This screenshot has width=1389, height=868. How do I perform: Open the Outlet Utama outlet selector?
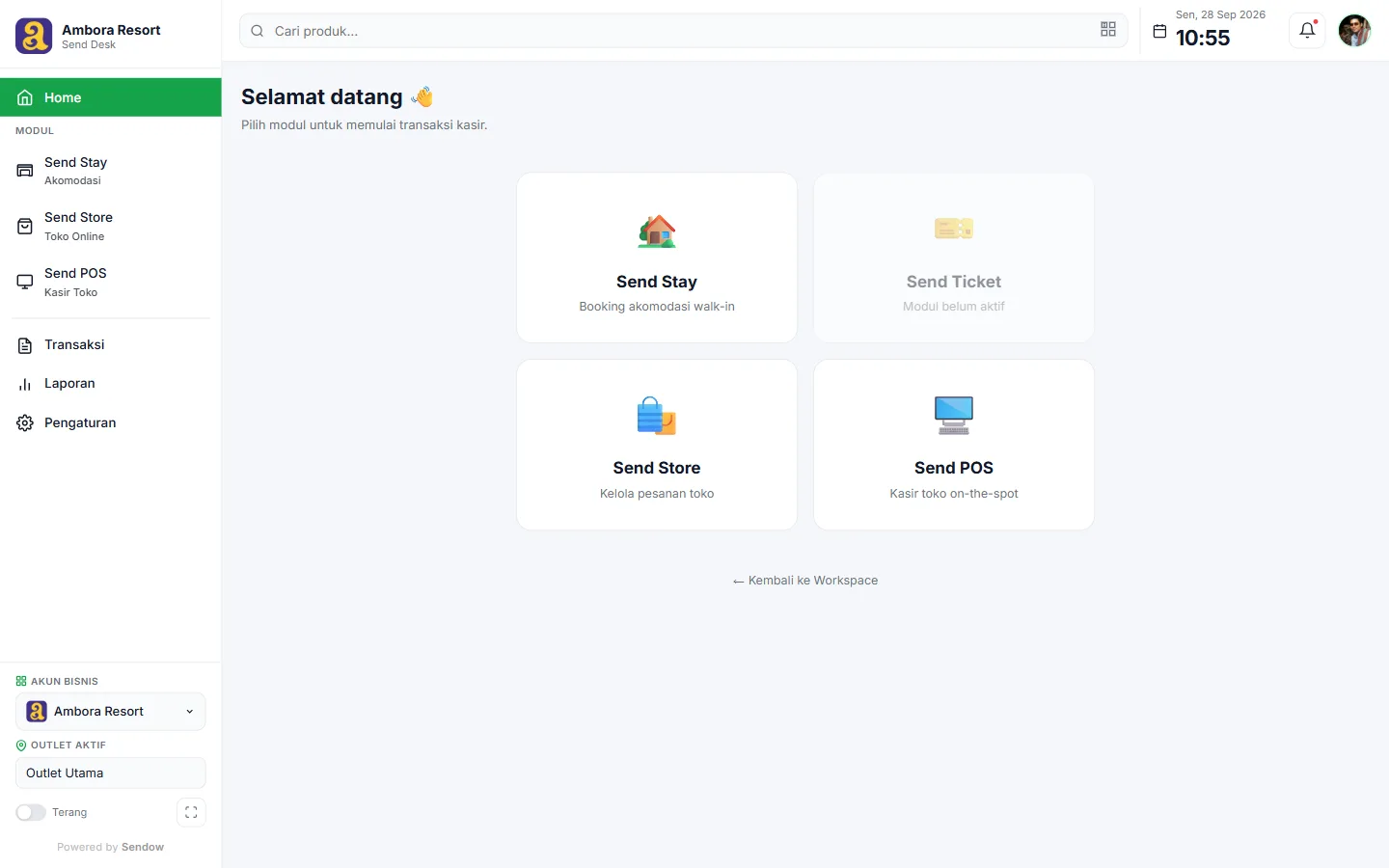tap(111, 773)
